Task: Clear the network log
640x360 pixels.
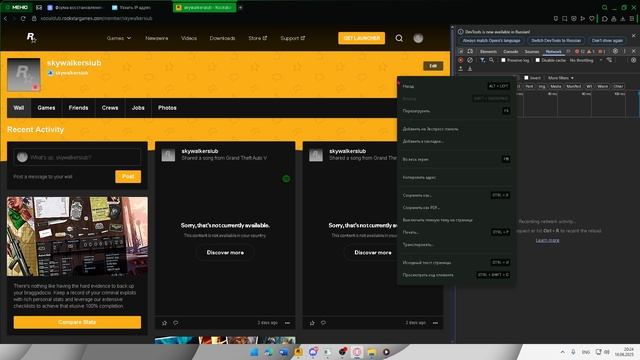Action: [470, 60]
